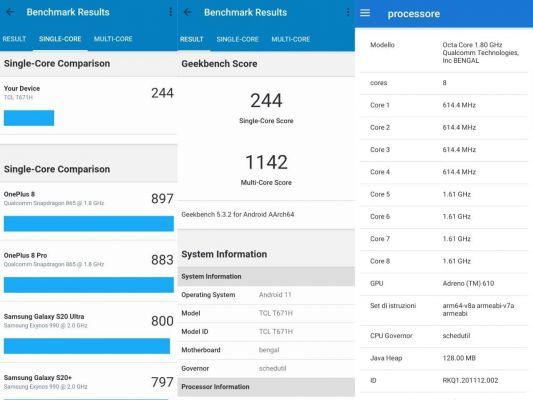
Task: Select 'Set di istruzioni' row label
Action: pyautogui.click(x=393, y=306)
